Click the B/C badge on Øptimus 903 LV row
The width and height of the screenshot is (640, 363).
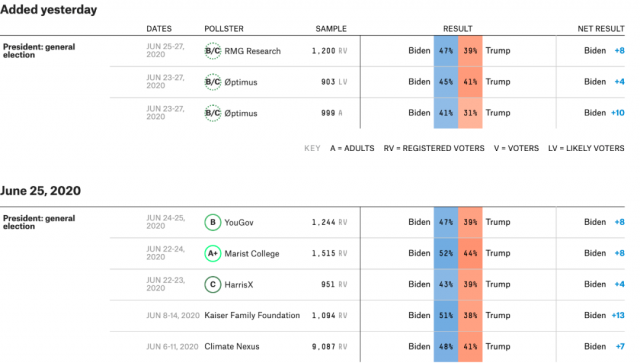[x=213, y=82]
